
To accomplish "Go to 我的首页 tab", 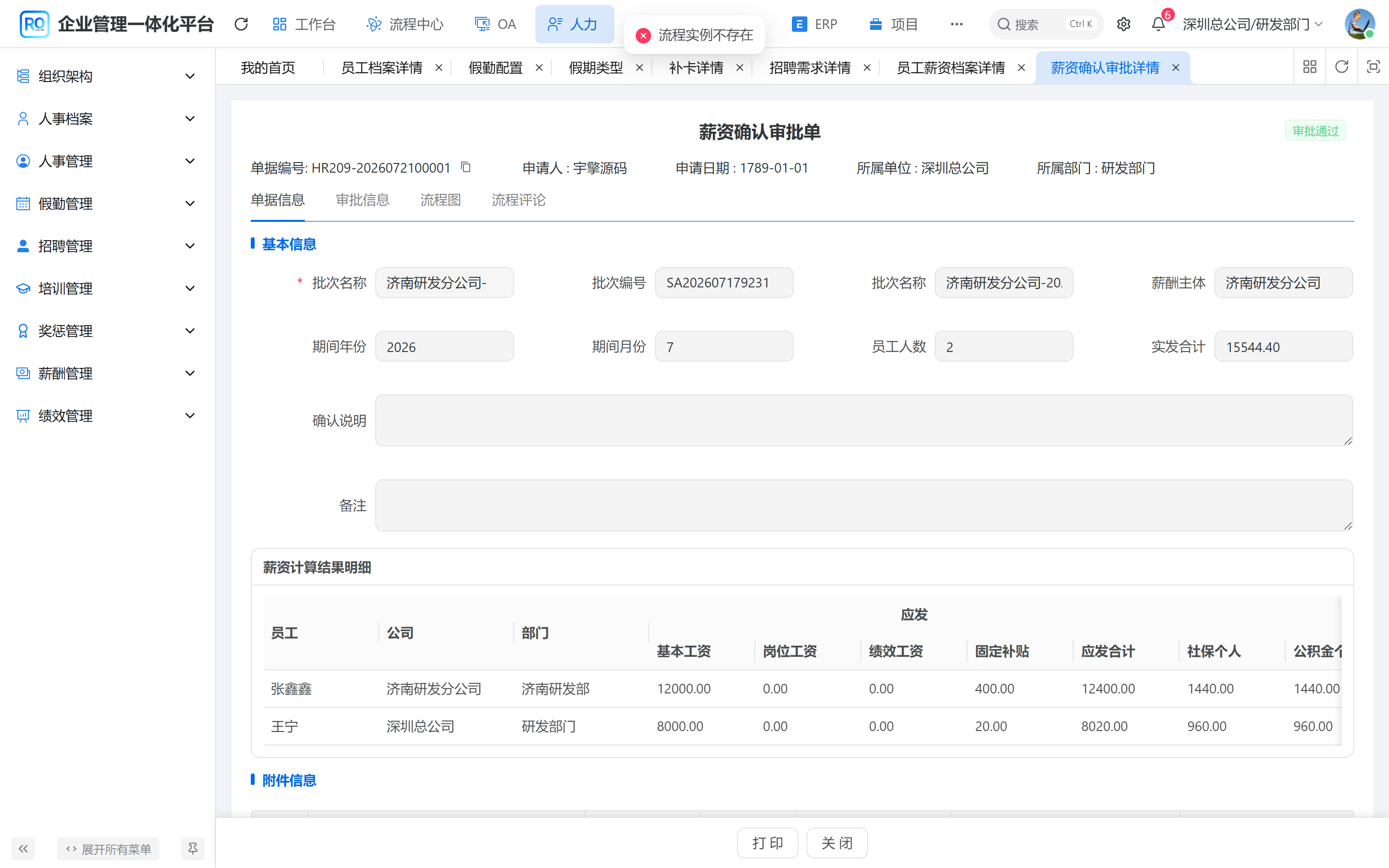I will (x=268, y=68).
